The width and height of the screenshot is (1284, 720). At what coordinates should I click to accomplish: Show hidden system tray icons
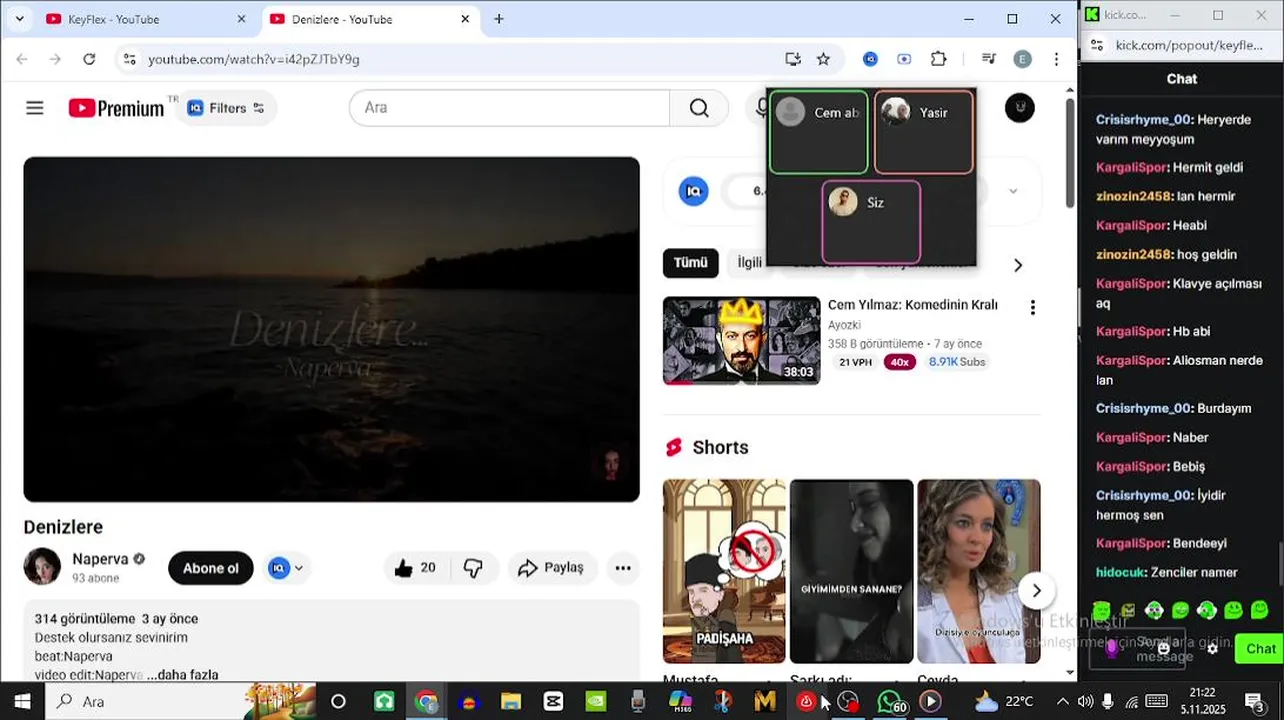(x=1062, y=701)
